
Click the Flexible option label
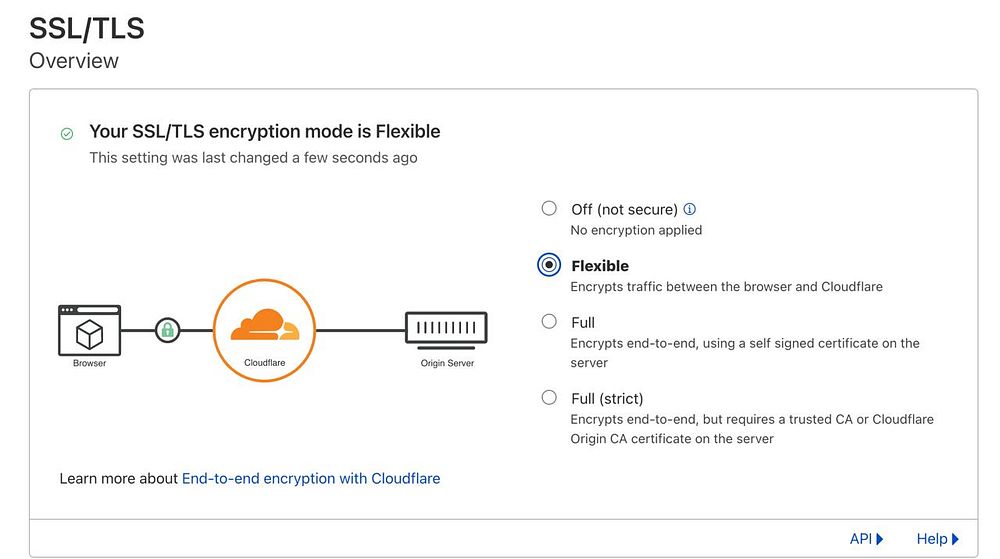coord(600,266)
